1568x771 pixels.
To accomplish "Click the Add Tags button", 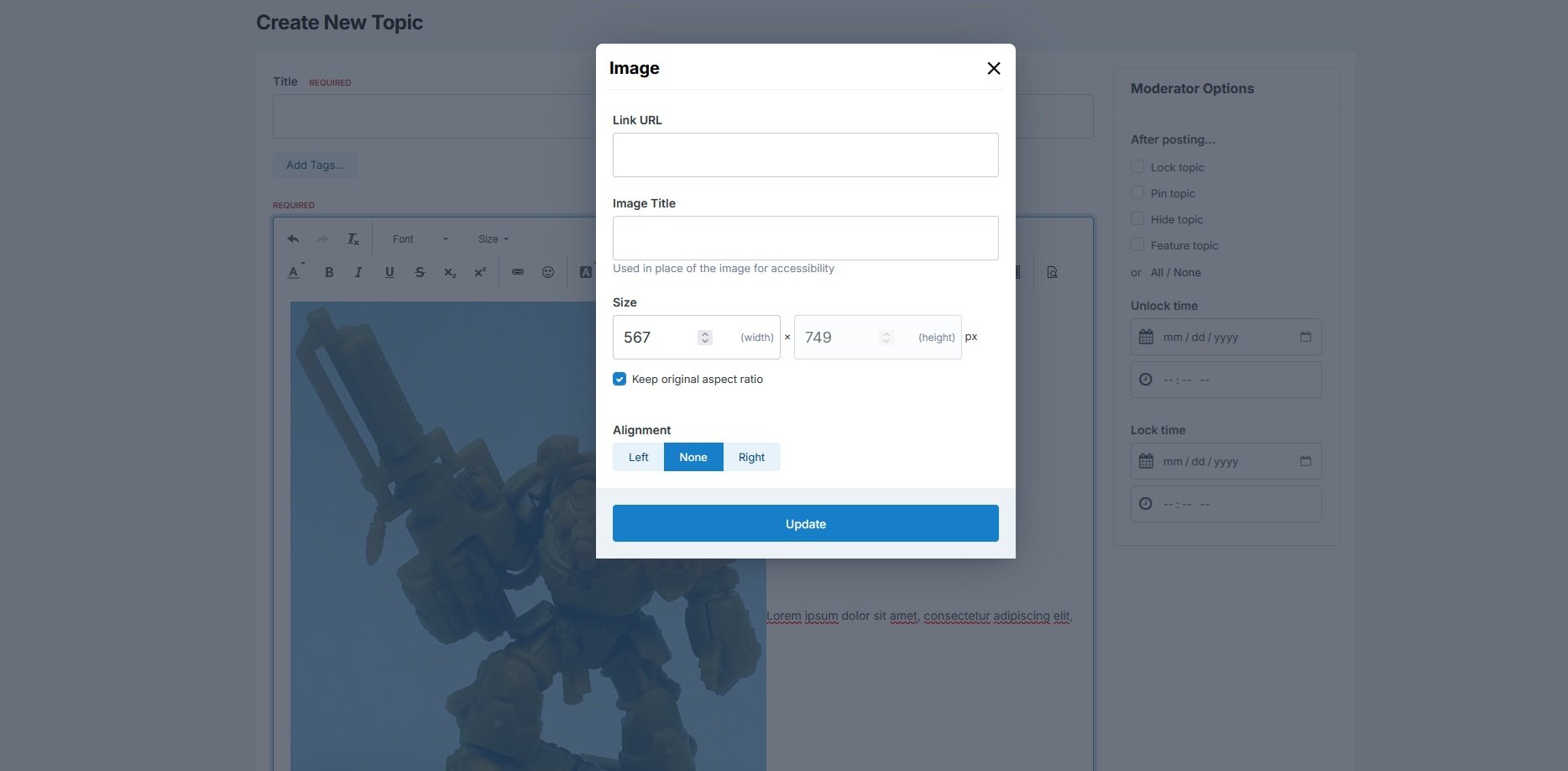I will point(315,165).
